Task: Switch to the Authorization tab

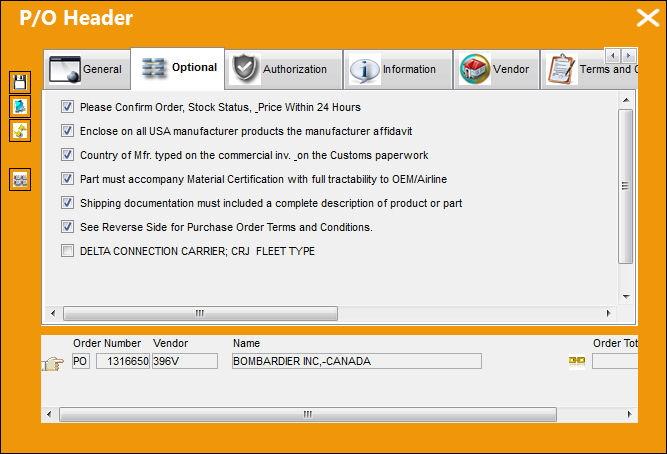Action: (x=284, y=69)
